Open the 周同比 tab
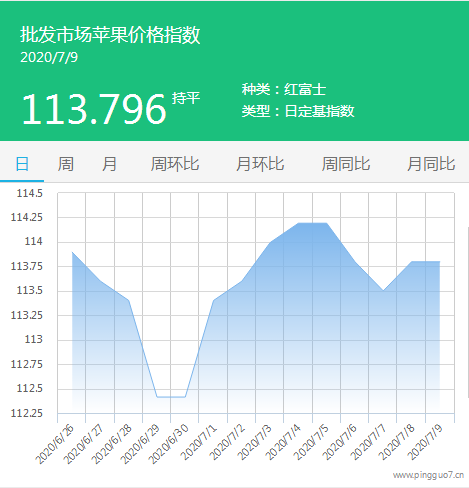This screenshot has height=488, width=469. [346, 164]
